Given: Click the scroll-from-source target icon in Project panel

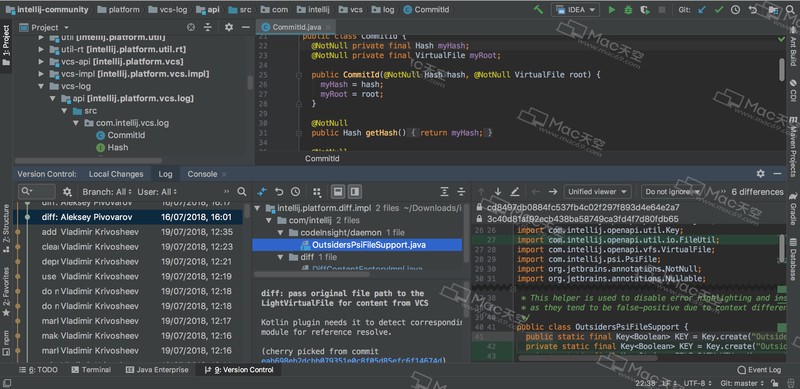Looking at the screenshot, I should tap(191, 28).
